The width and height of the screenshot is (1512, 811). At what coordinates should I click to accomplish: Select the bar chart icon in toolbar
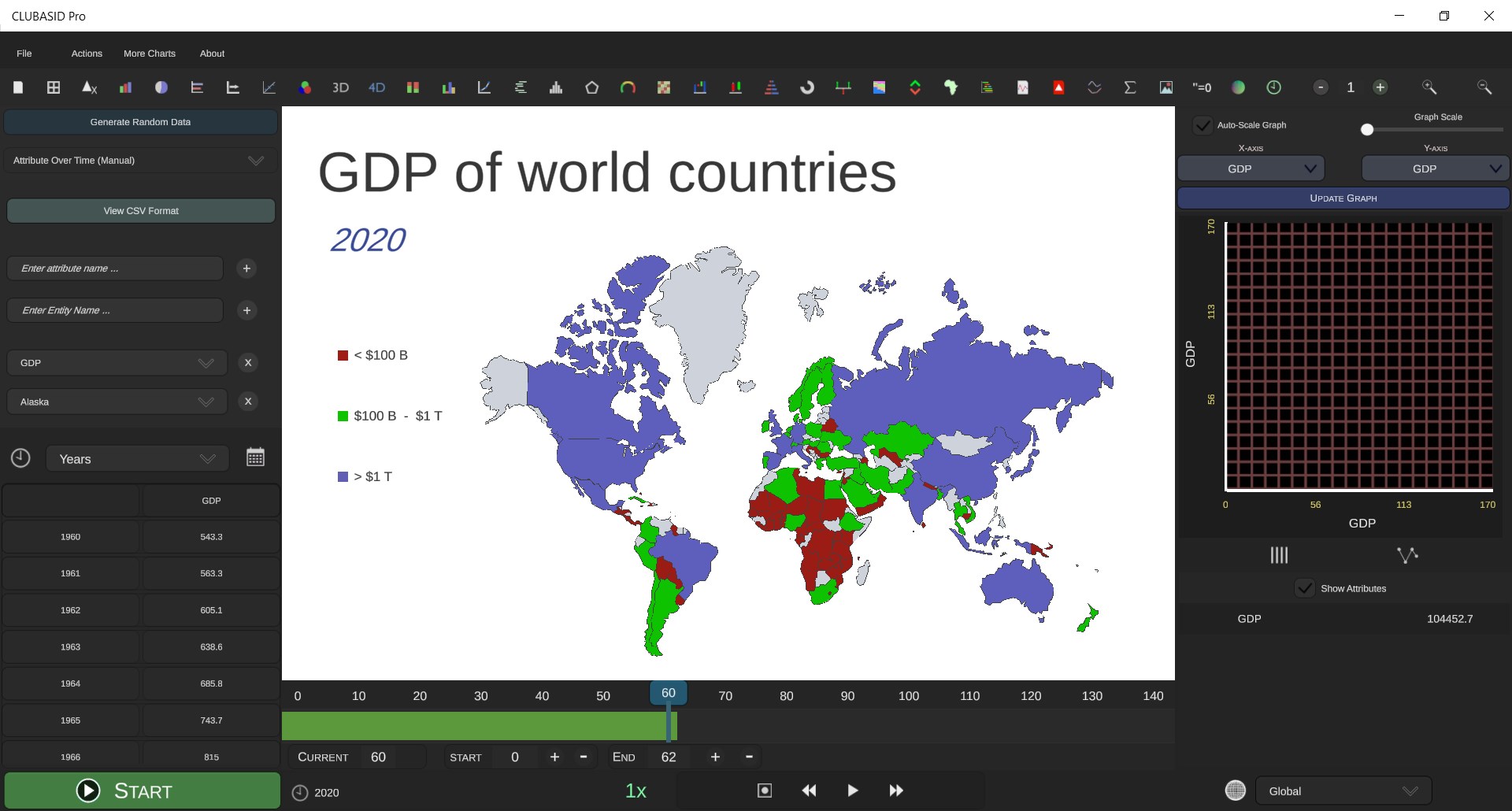(x=125, y=87)
